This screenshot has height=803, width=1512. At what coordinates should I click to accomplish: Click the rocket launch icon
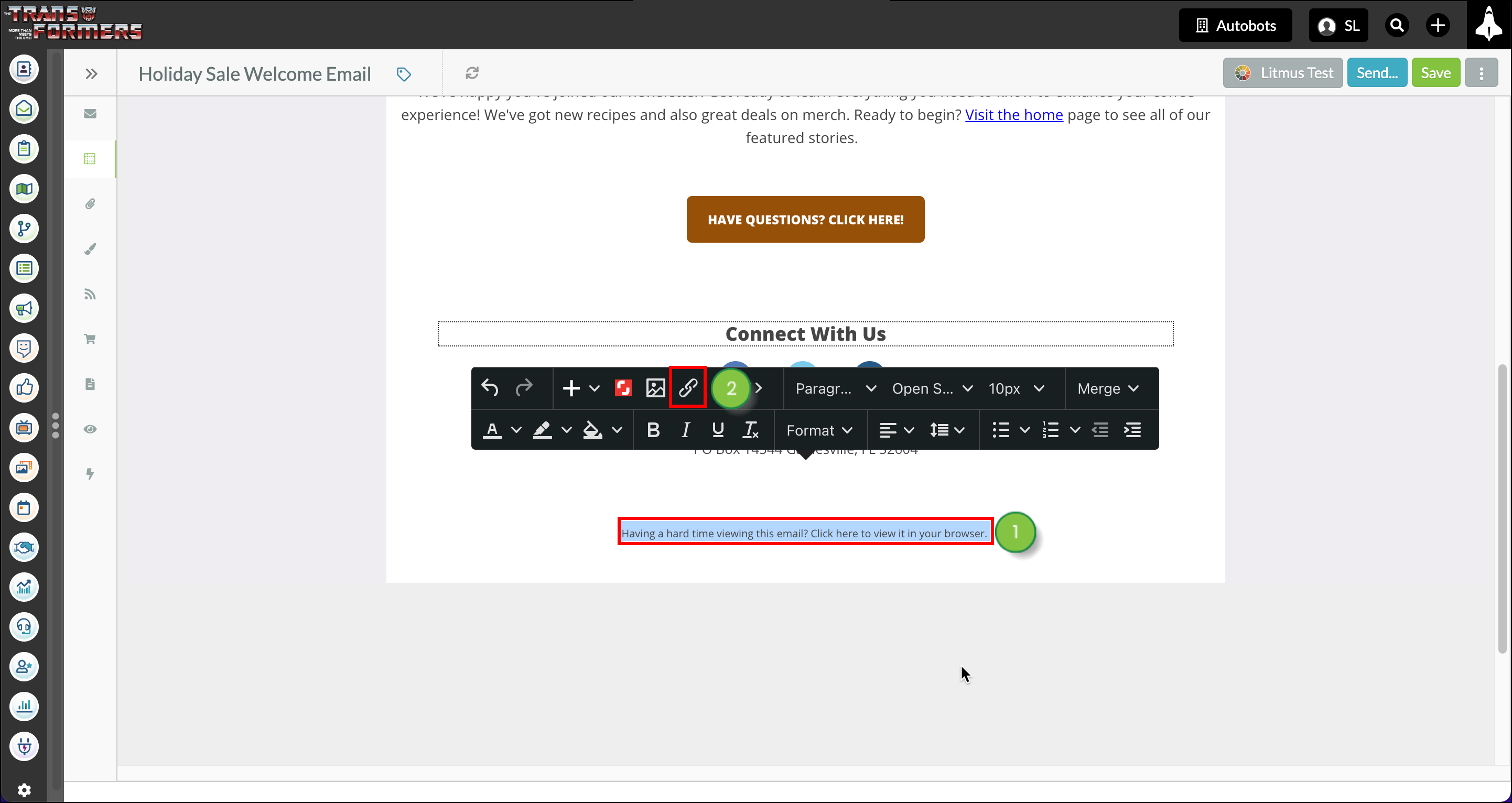[x=1489, y=25]
